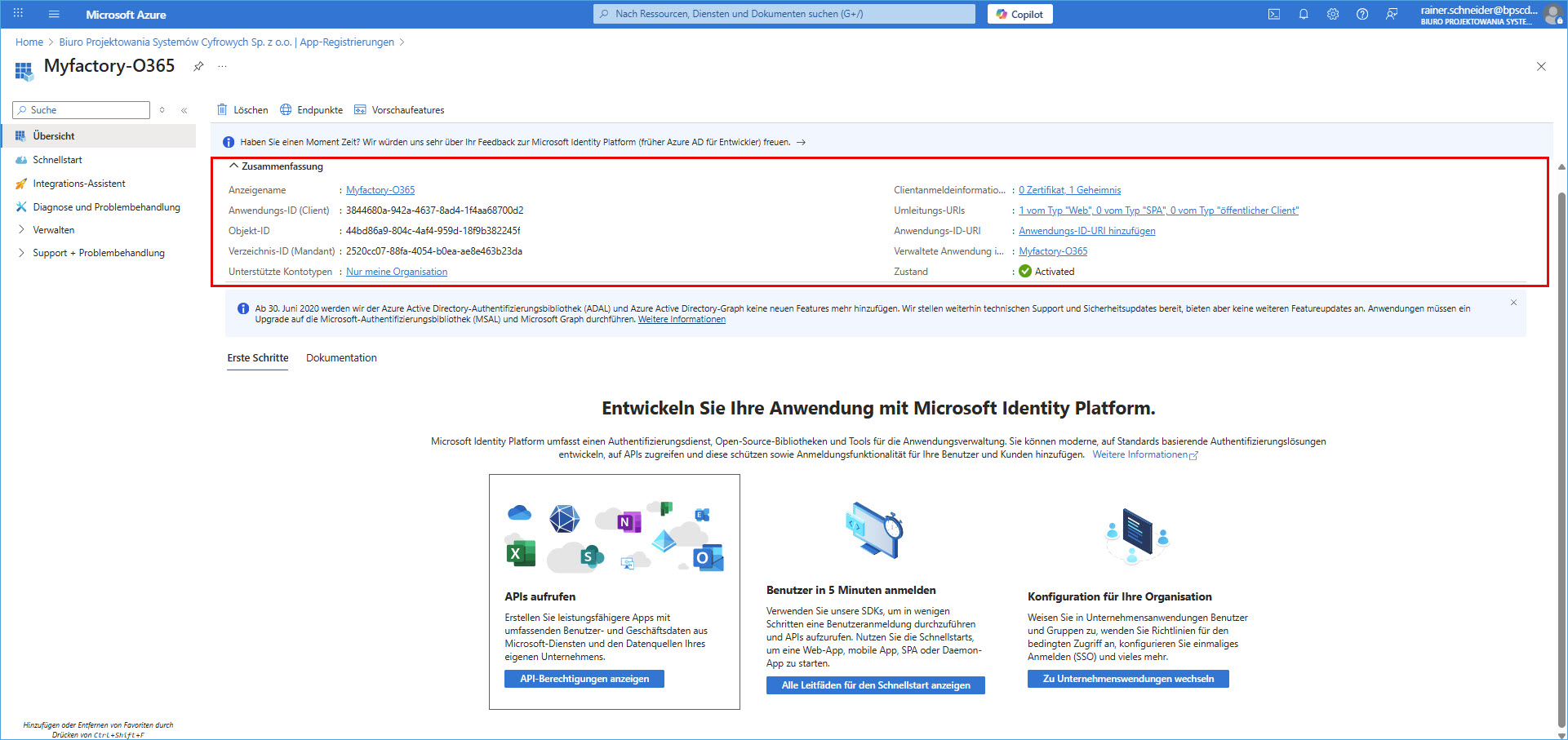Open the Azure portal apps grid
This screenshot has width=1568, height=740.
(x=18, y=14)
